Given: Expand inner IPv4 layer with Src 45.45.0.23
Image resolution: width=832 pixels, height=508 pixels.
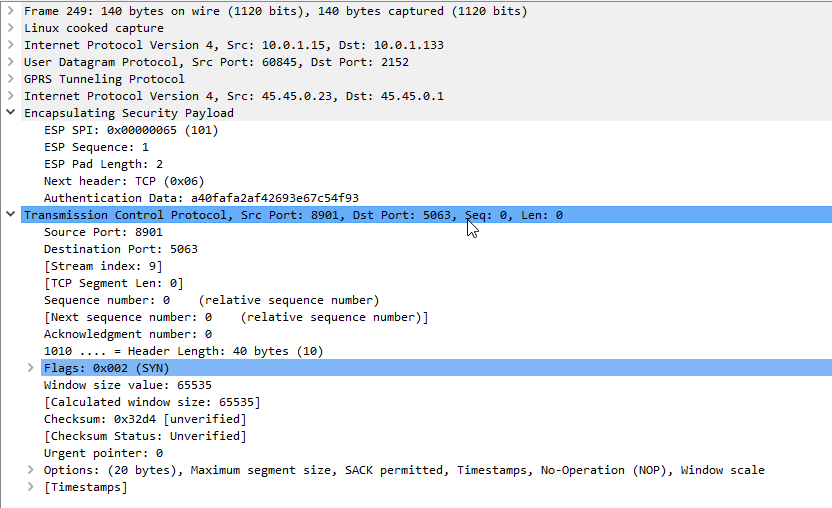Looking at the screenshot, I should [x=10, y=96].
